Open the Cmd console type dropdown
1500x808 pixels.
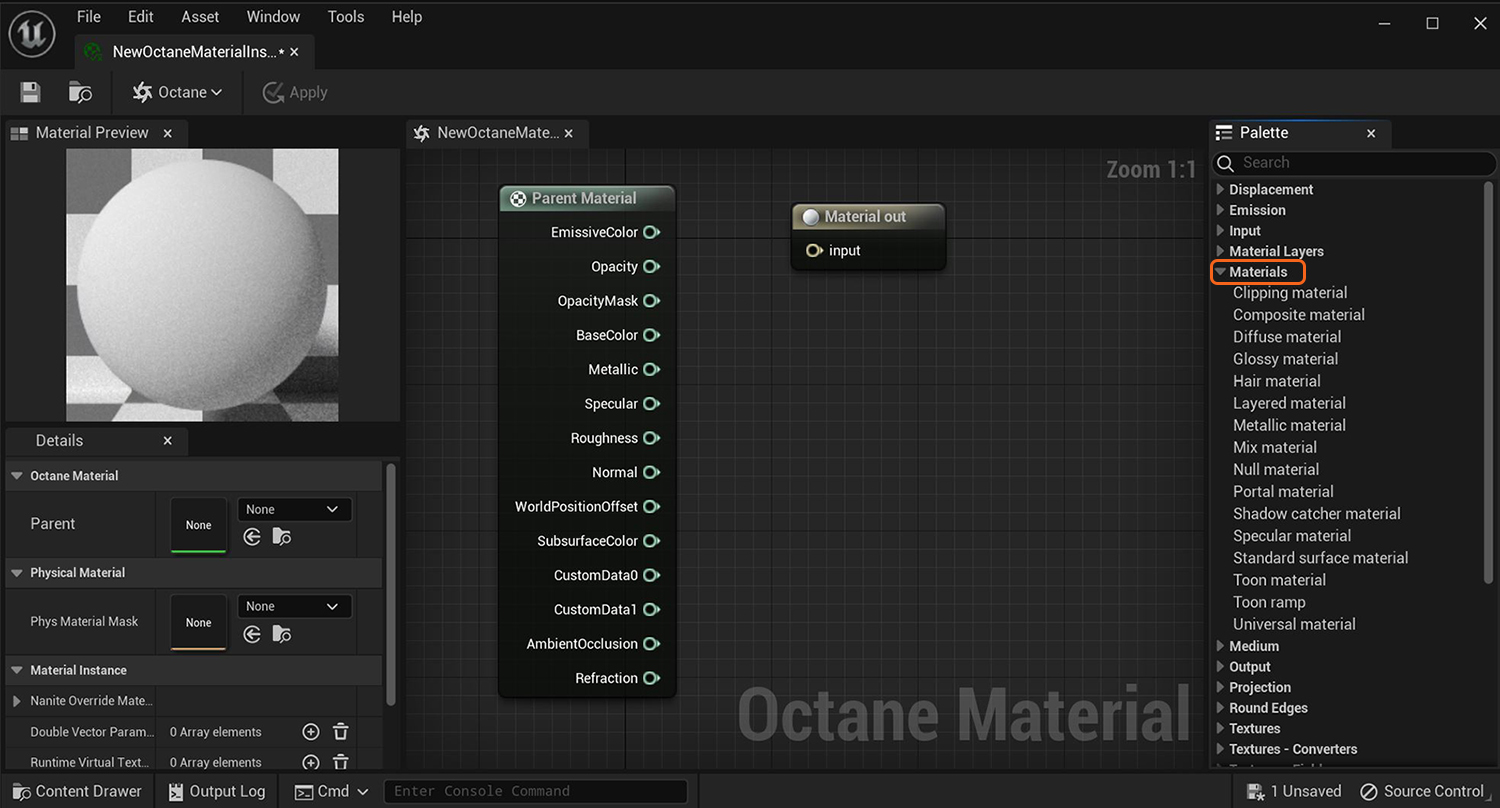coord(332,791)
